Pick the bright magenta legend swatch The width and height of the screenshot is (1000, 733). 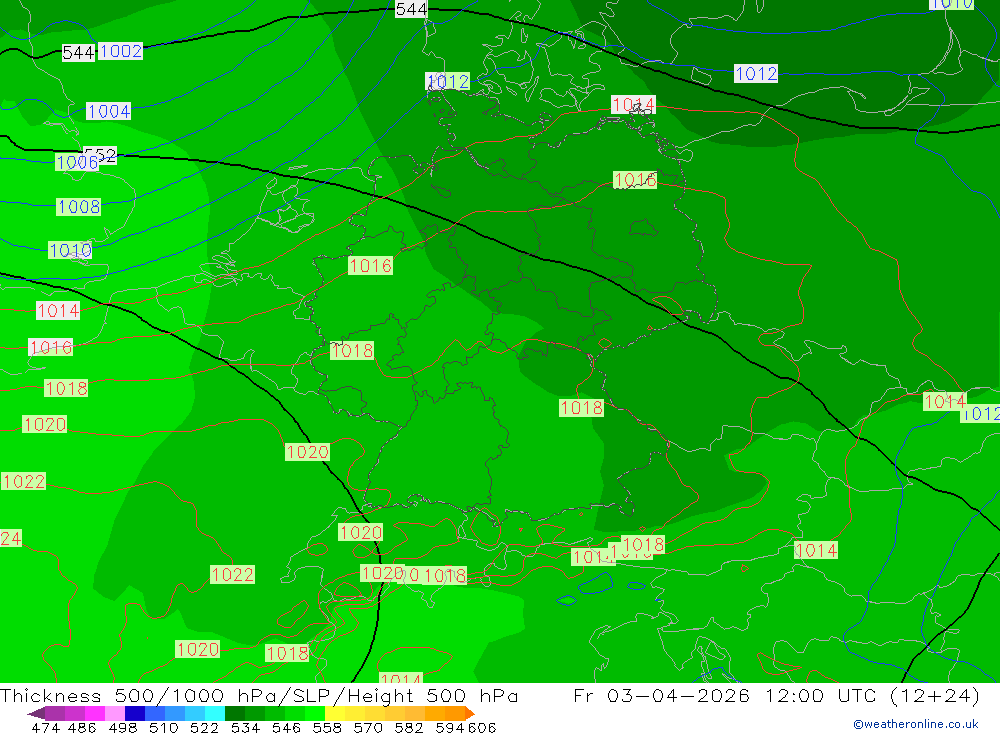pyautogui.click(x=95, y=713)
